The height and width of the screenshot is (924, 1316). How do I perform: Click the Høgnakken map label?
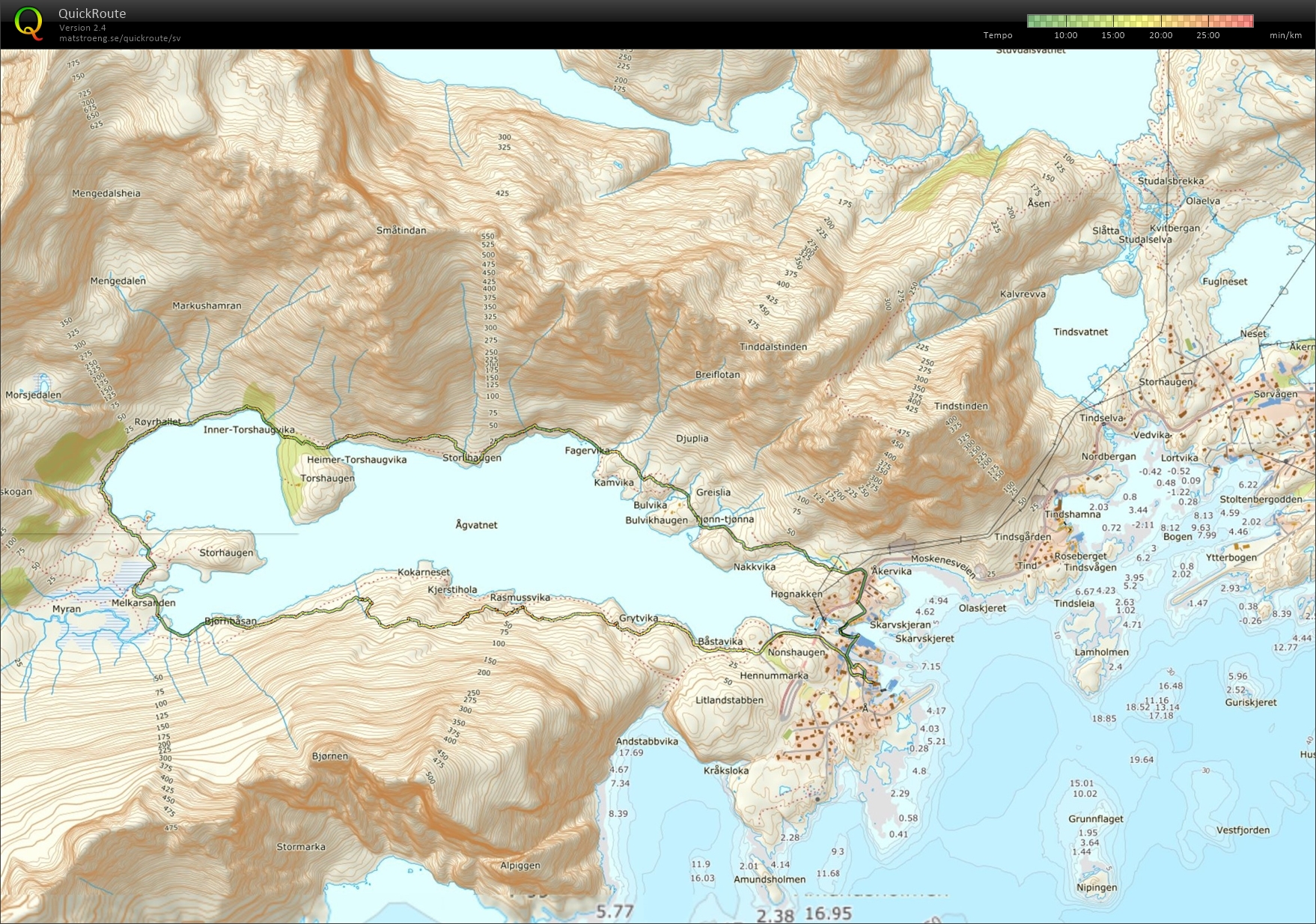click(796, 595)
